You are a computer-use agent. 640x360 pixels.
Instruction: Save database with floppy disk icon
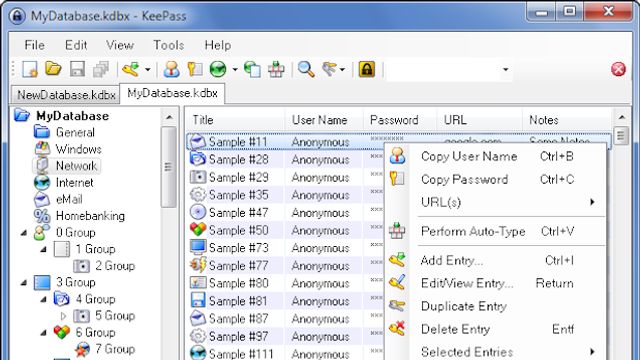pyautogui.click(x=77, y=69)
